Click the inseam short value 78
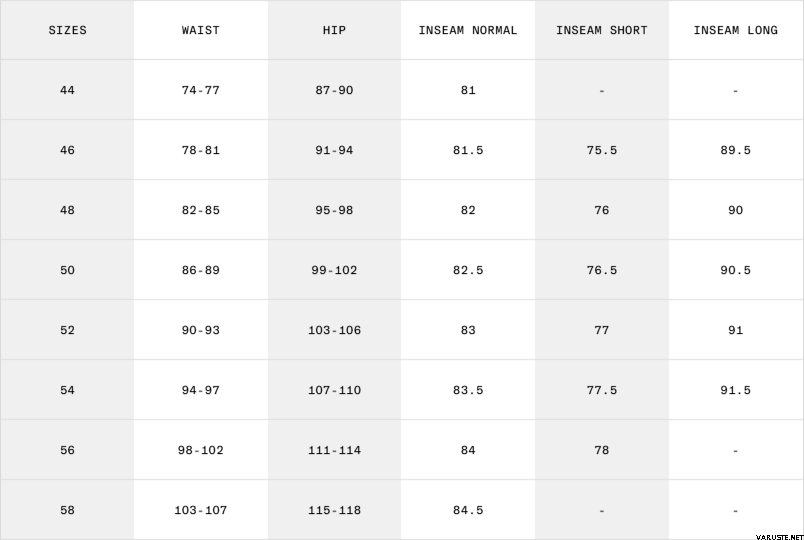This screenshot has width=804, height=540. pyautogui.click(x=602, y=450)
